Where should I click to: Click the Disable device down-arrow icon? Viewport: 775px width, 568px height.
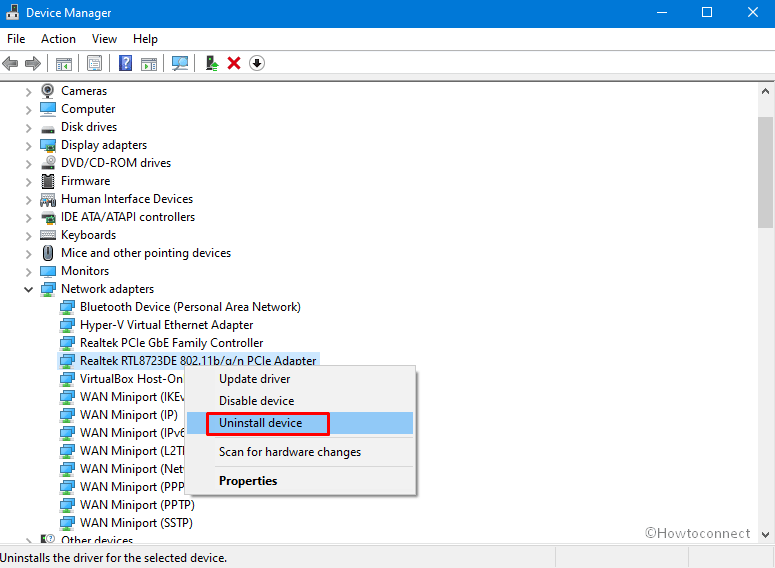257,63
